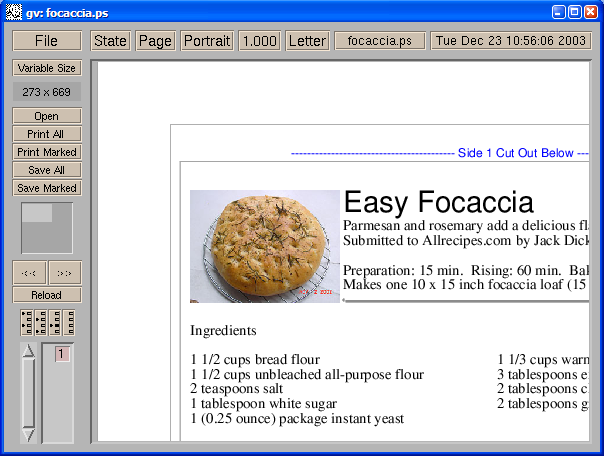Open the State menu
Image resolution: width=604 pixels, height=456 pixels.
click(110, 41)
